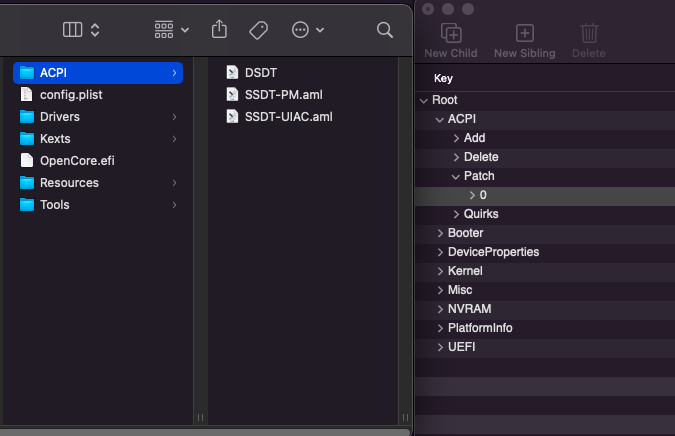675x436 pixels.
Task: Click the Delete trash toolbar button
Action: [588, 40]
